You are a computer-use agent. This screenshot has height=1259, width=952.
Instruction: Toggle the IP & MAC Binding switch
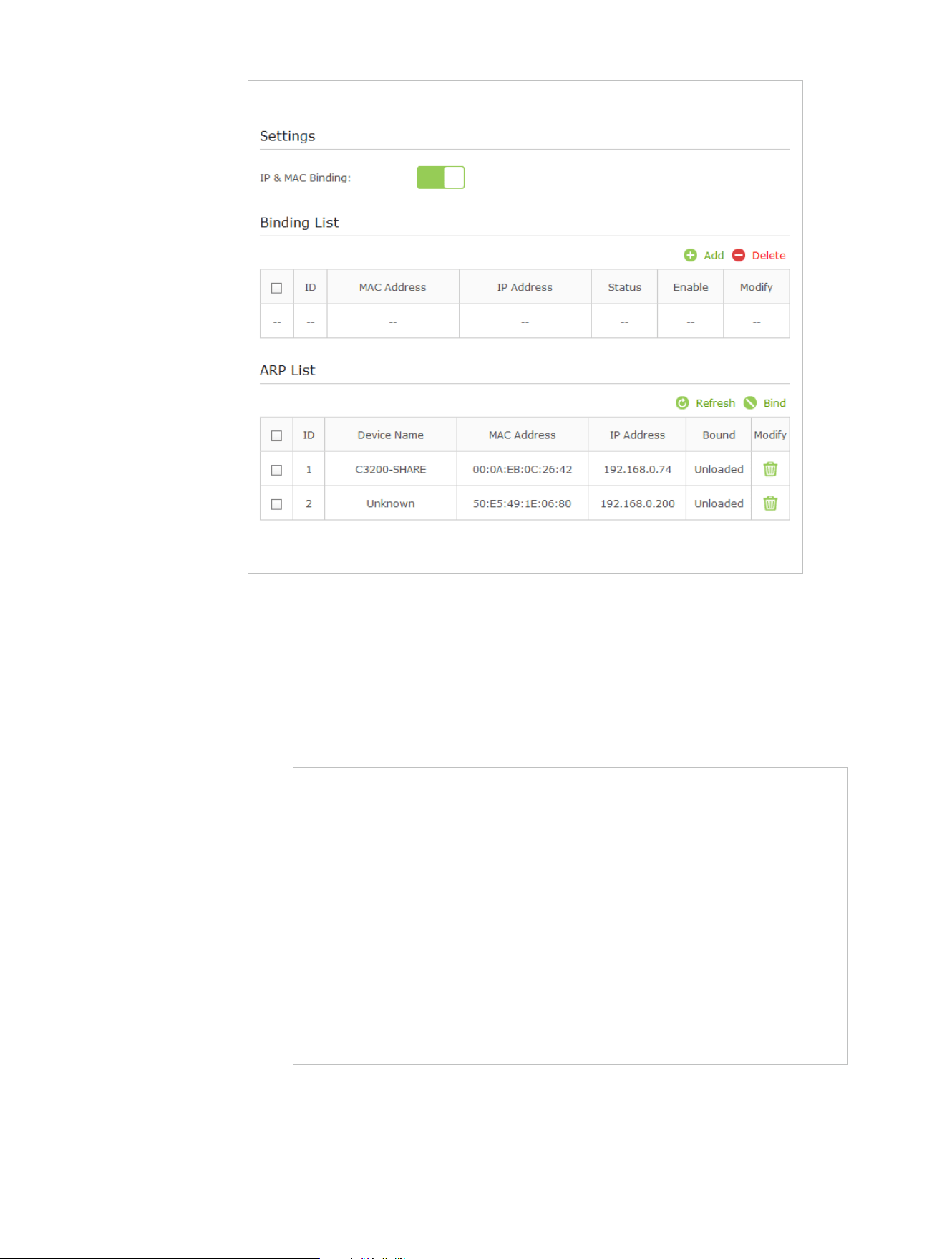point(441,178)
